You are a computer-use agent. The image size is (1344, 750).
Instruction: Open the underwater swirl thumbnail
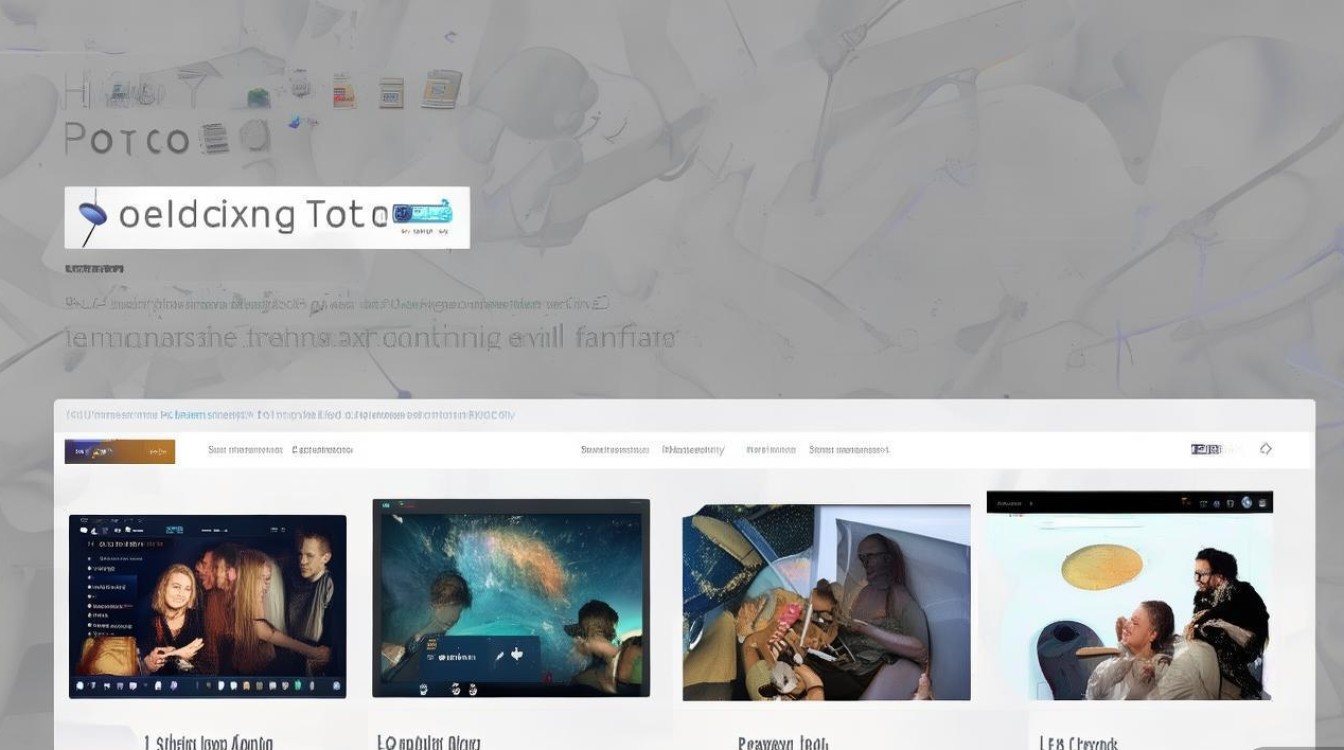tap(511, 598)
